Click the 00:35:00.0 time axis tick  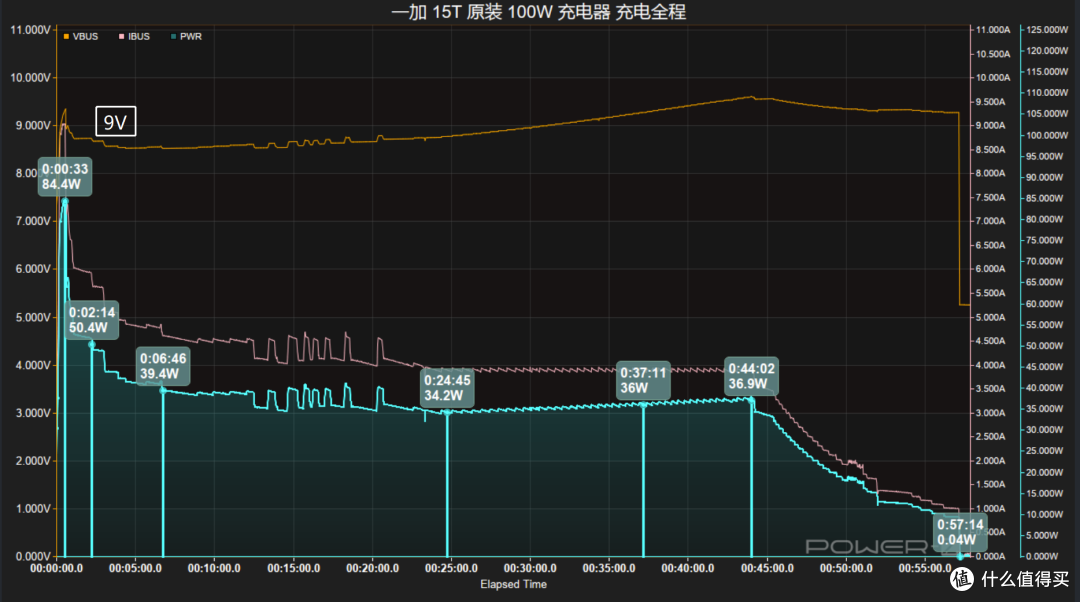coord(609,568)
